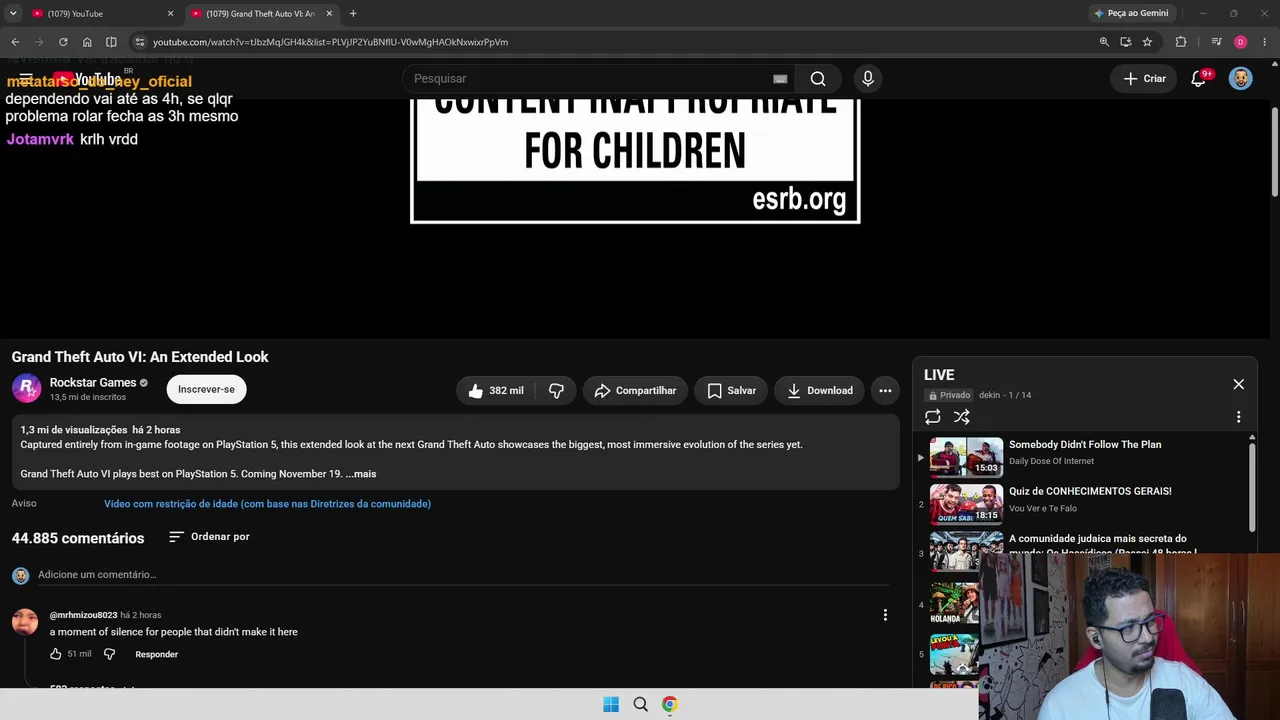Click the Compartilhar share button
The width and height of the screenshot is (1280, 720).
click(x=635, y=391)
